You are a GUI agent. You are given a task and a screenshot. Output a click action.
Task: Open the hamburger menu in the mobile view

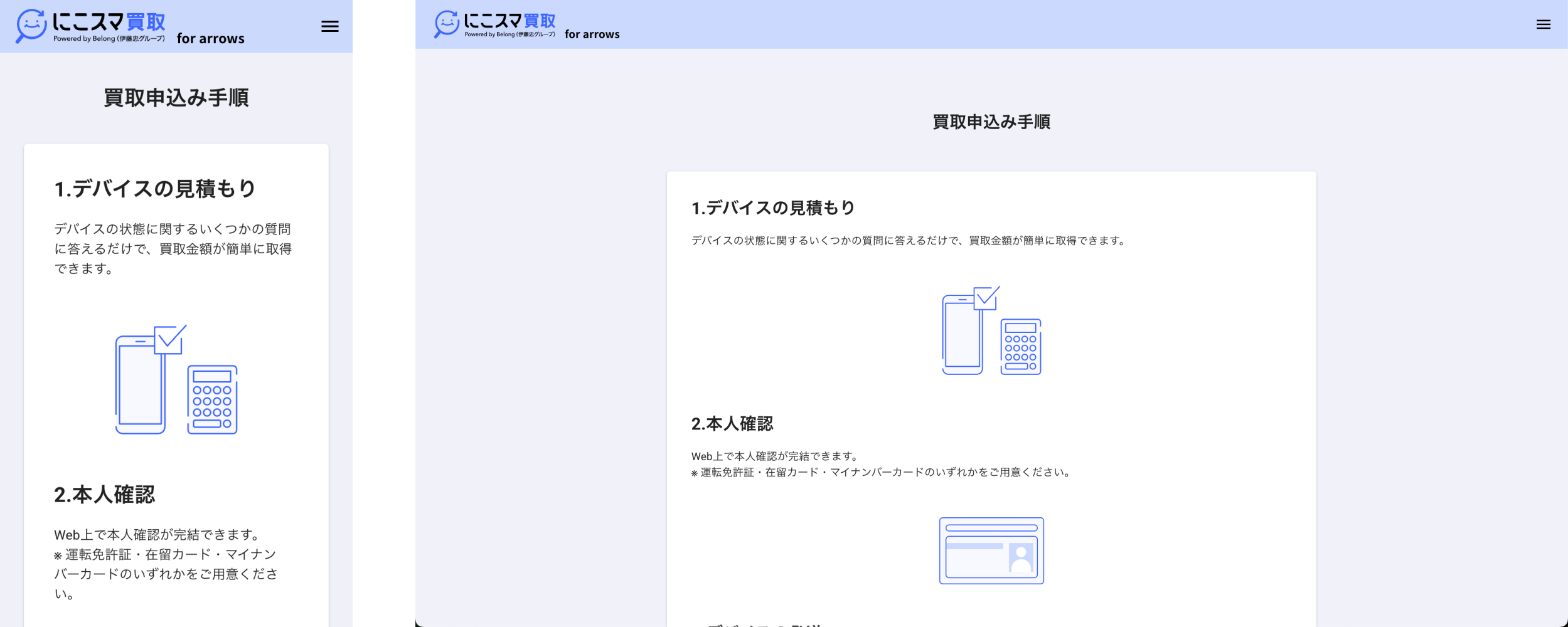click(329, 26)
